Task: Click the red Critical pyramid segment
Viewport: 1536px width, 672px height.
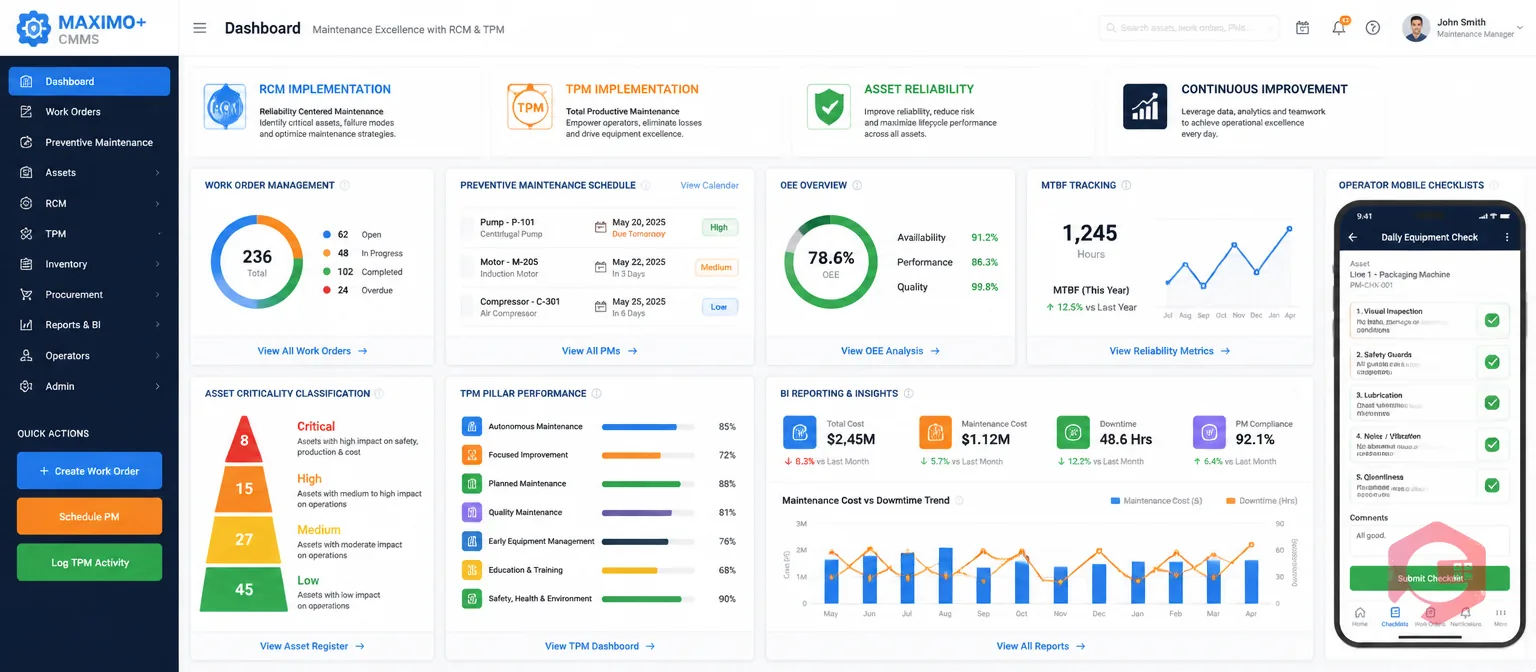Action: [244, 440]
